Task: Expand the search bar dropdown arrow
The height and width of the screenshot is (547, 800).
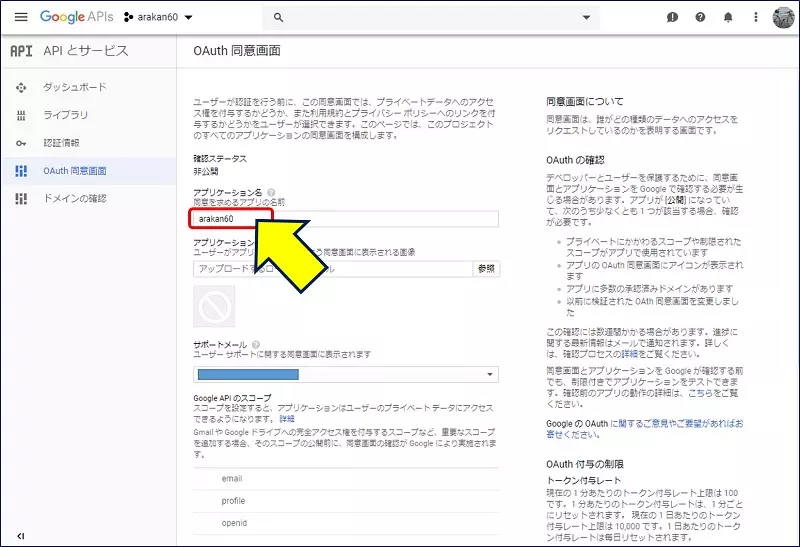Action: click(x=586, y=17)
